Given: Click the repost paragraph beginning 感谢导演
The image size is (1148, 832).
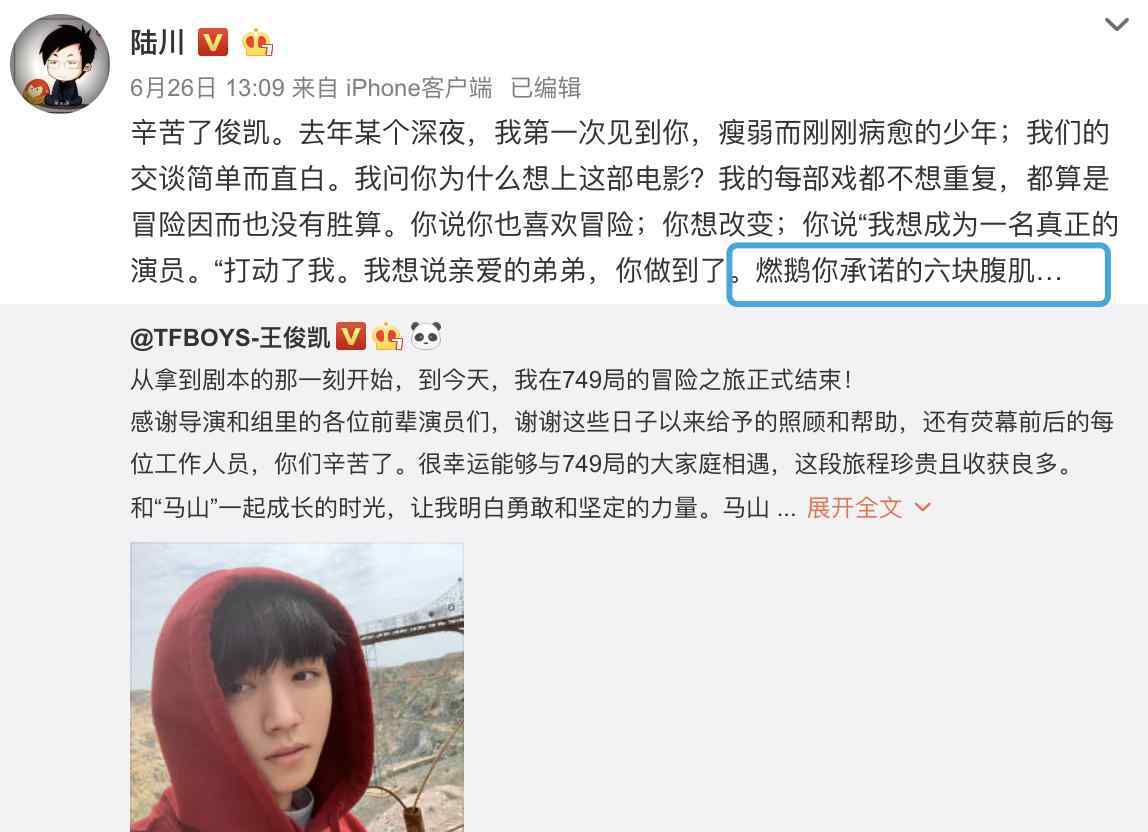Looking at the screenshot, I should [x=622, y=442].
